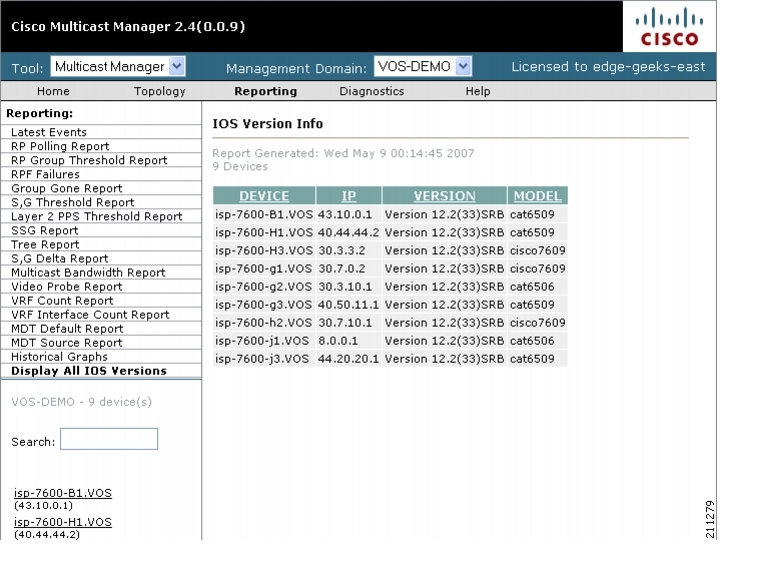Viewport: 780px width, 563px height.
Task: Click IP 30.7.10.1 cell
Action: tap(349, 322)
